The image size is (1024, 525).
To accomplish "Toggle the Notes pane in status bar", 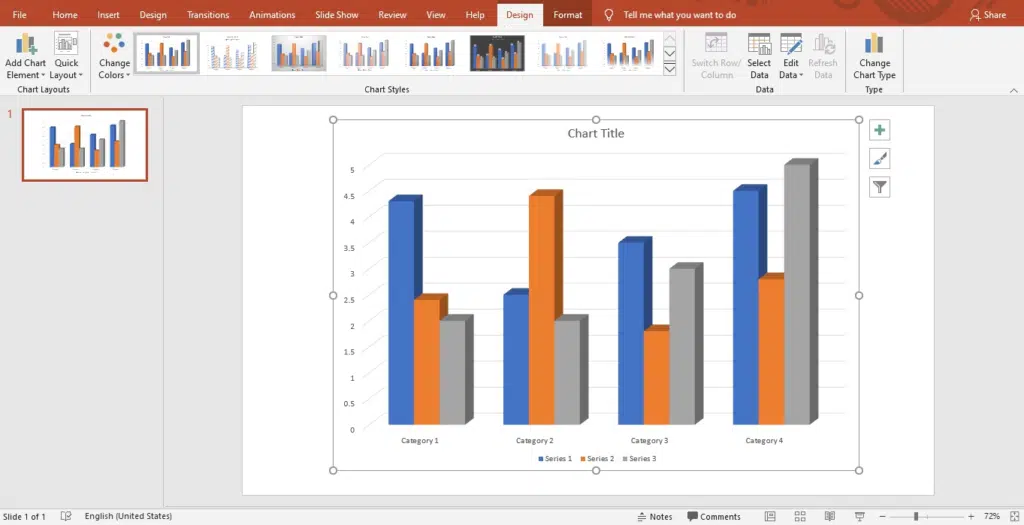I will [654, 517].
